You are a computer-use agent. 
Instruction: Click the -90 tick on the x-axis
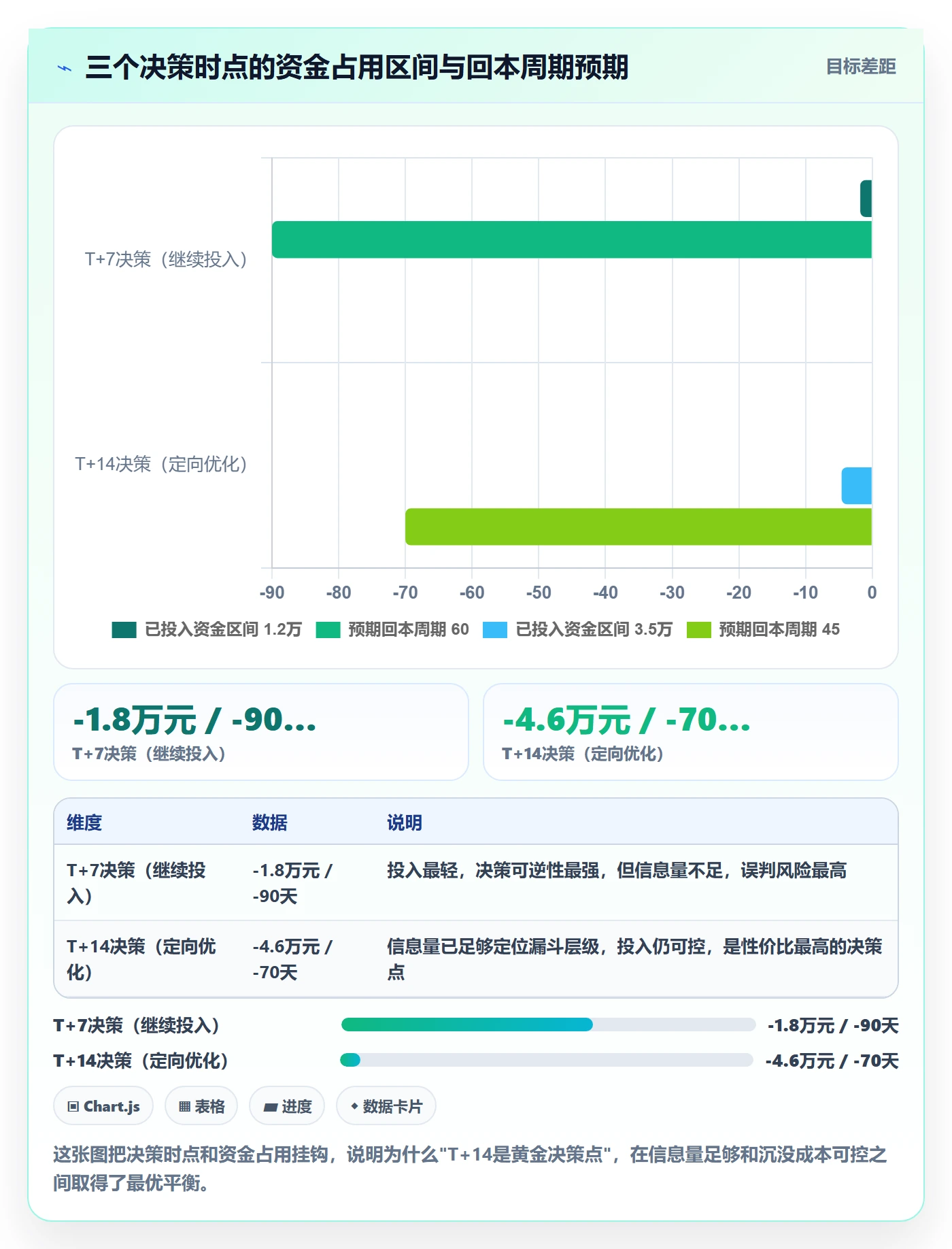[272, 593]
